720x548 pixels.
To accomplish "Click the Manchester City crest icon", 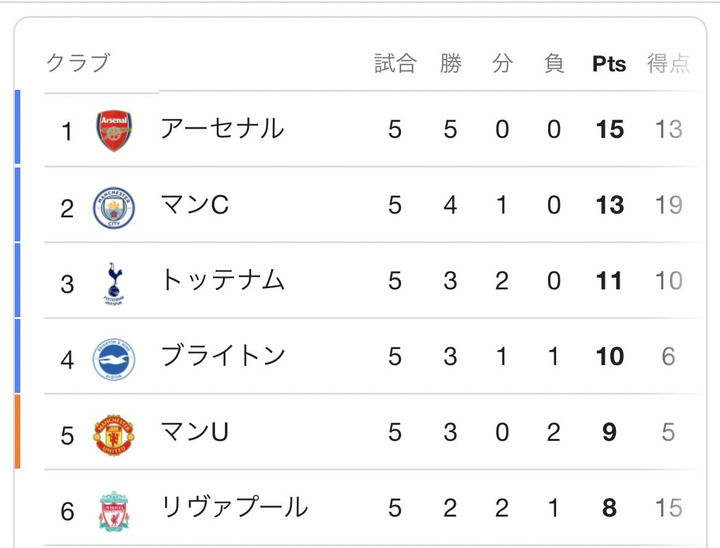I will coord(113,207).
